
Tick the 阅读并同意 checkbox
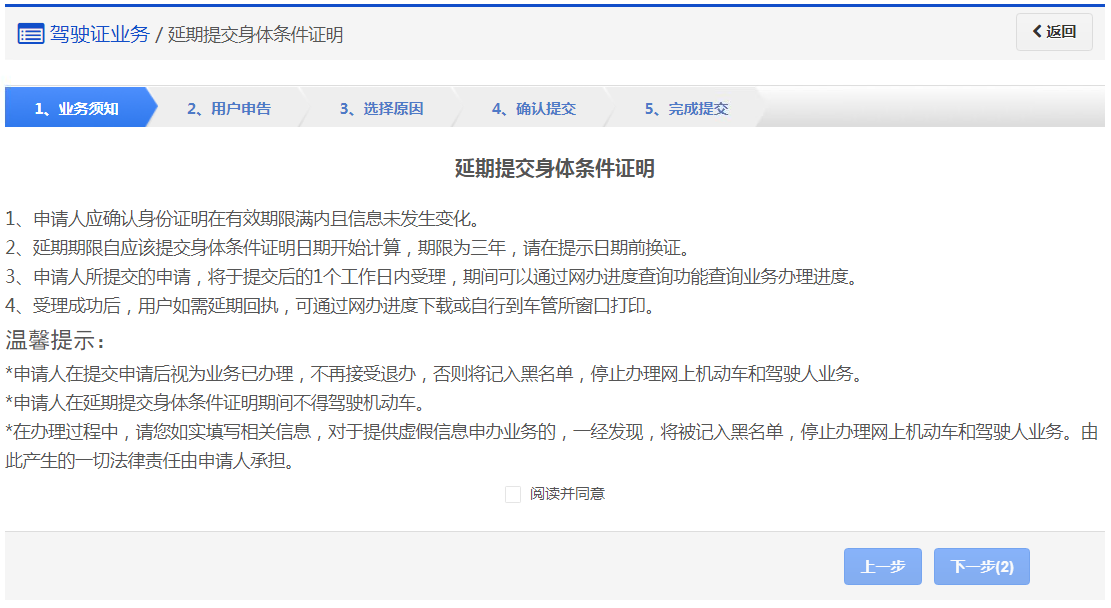[x=513, y=494]
